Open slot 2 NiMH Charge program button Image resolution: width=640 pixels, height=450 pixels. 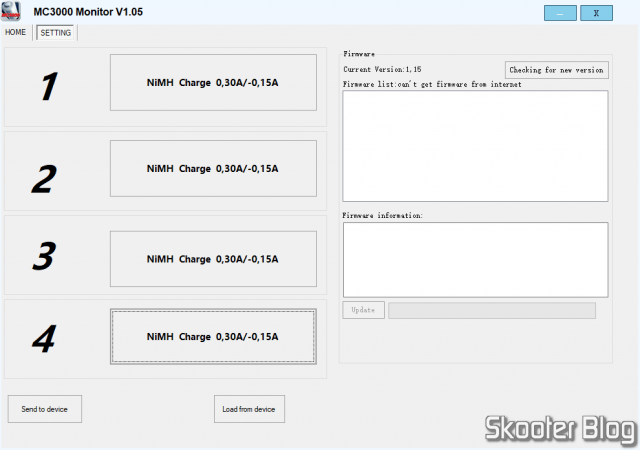(213, 168)
